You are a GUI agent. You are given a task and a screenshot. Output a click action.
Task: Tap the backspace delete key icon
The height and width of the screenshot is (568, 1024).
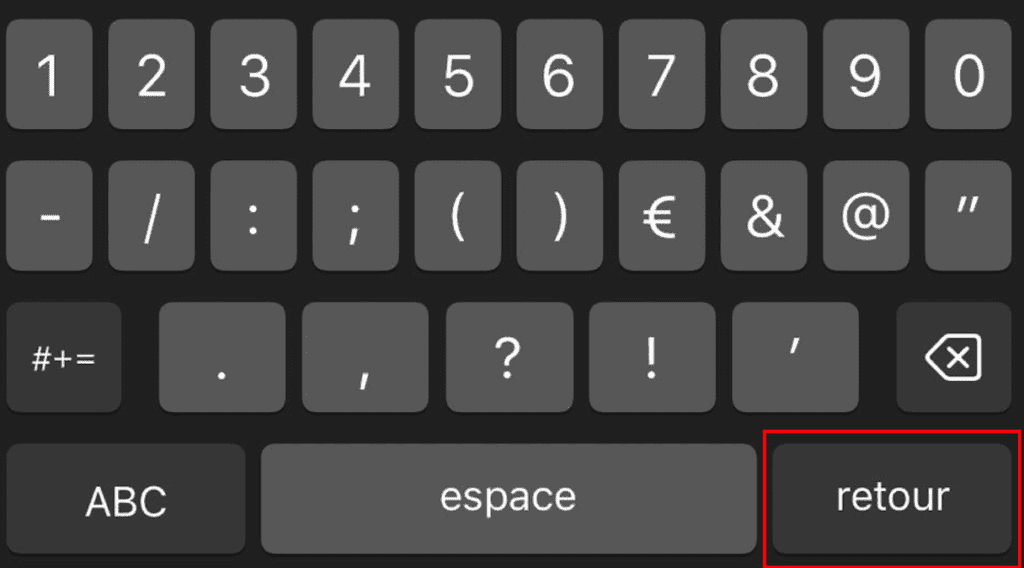(953, 357)
